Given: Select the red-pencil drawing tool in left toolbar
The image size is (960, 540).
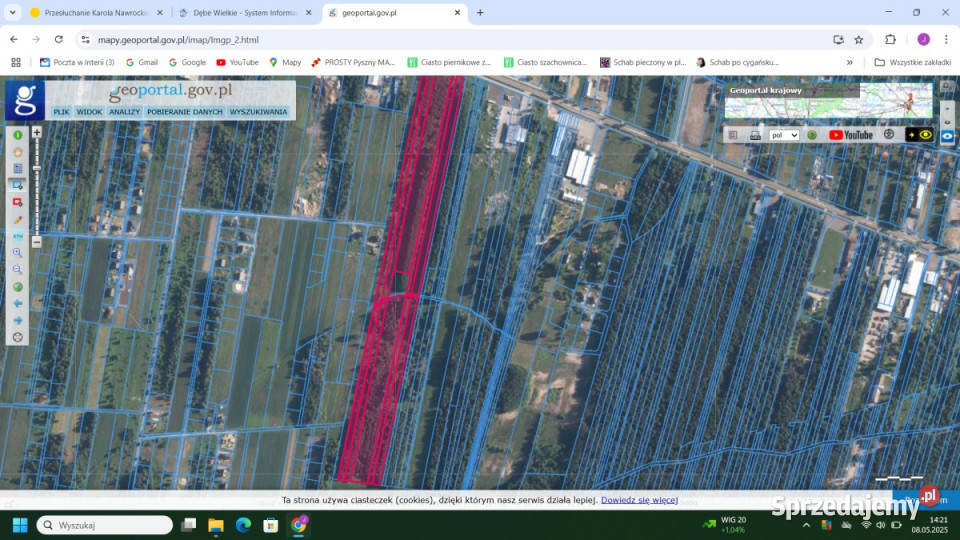Looking at the screenshot, I should [17, 219].
